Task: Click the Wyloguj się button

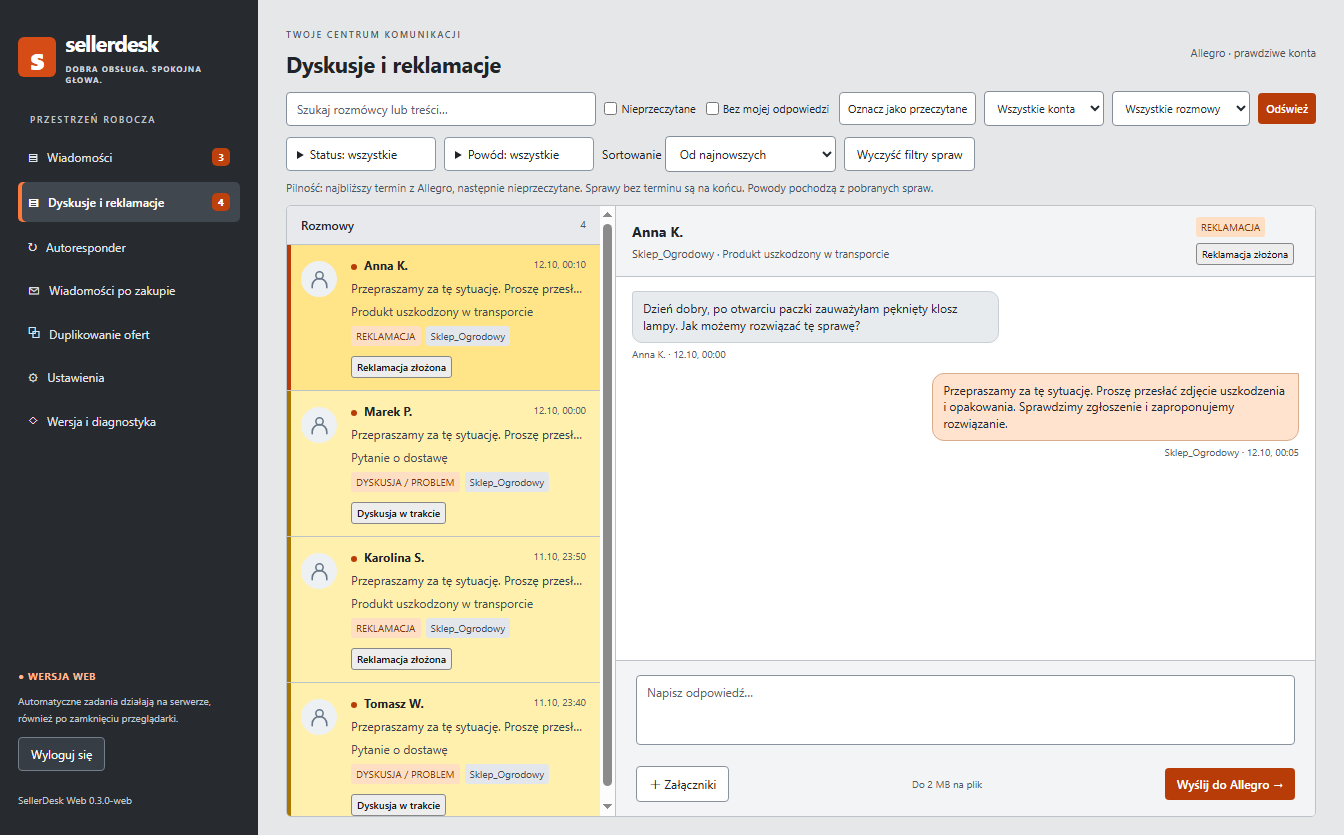Action: (61, 754)
